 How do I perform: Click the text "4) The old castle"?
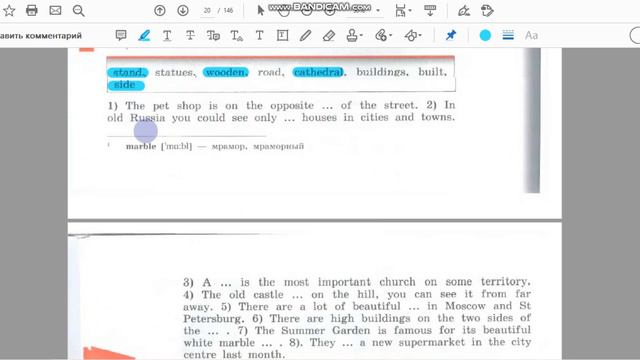pos(233,294)
